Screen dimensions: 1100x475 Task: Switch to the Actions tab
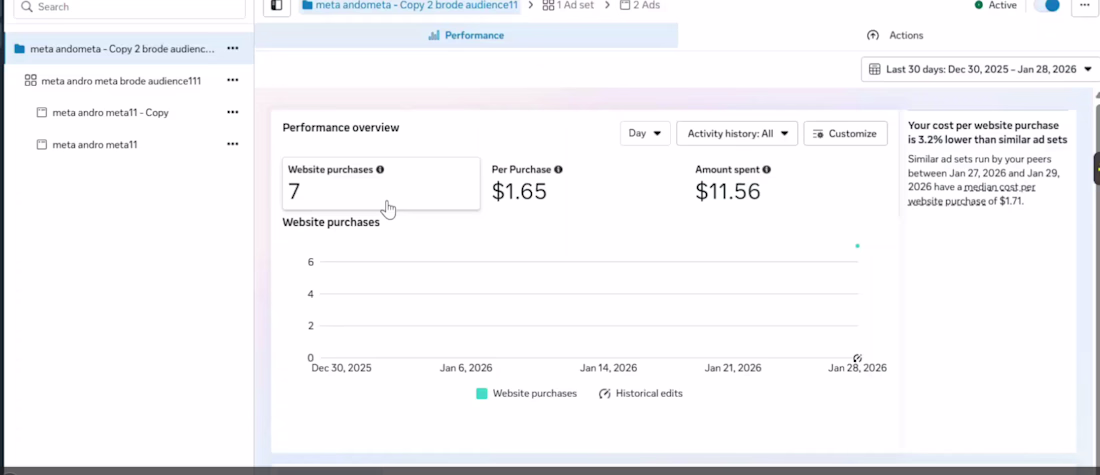[x=895, y=35]
